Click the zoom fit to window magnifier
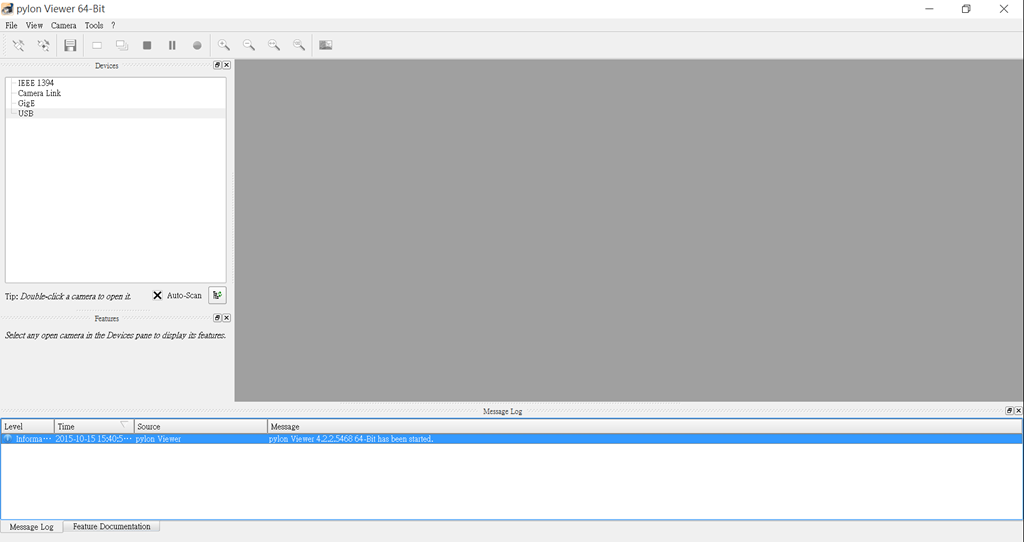This screenshot has height=542, width=1024. pyautogui.click(x=274, y=45)
